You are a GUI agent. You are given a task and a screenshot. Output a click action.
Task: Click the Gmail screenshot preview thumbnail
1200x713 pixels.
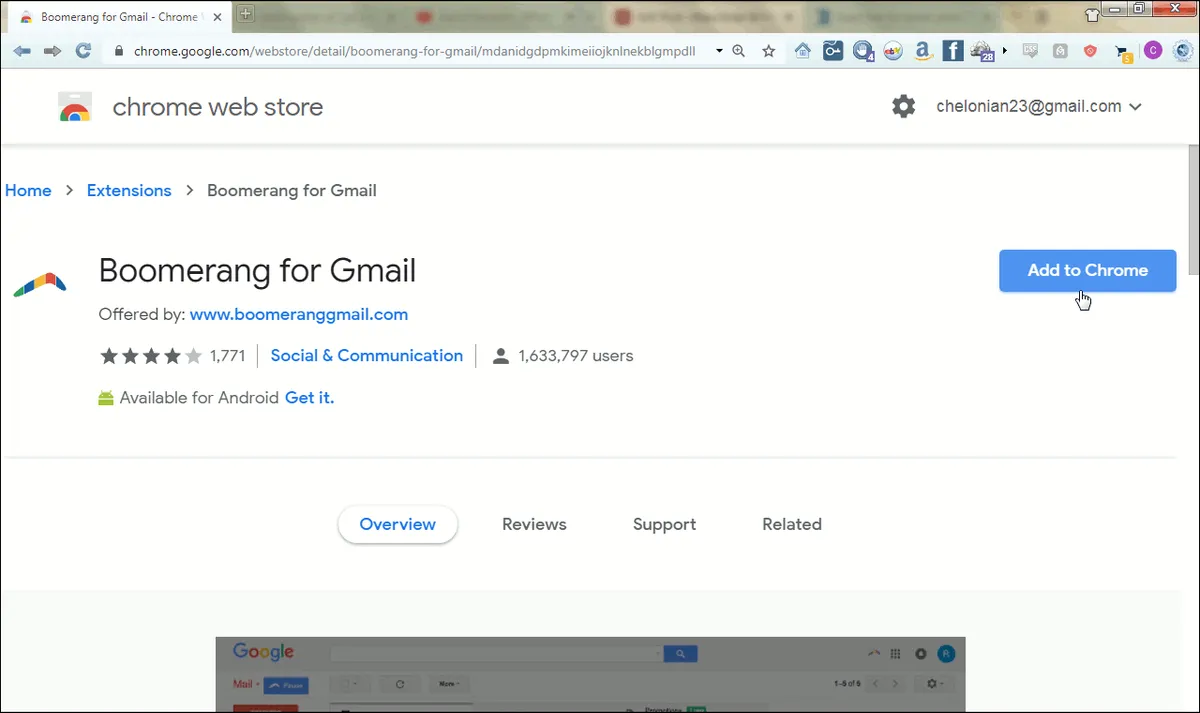click(591, 674)
